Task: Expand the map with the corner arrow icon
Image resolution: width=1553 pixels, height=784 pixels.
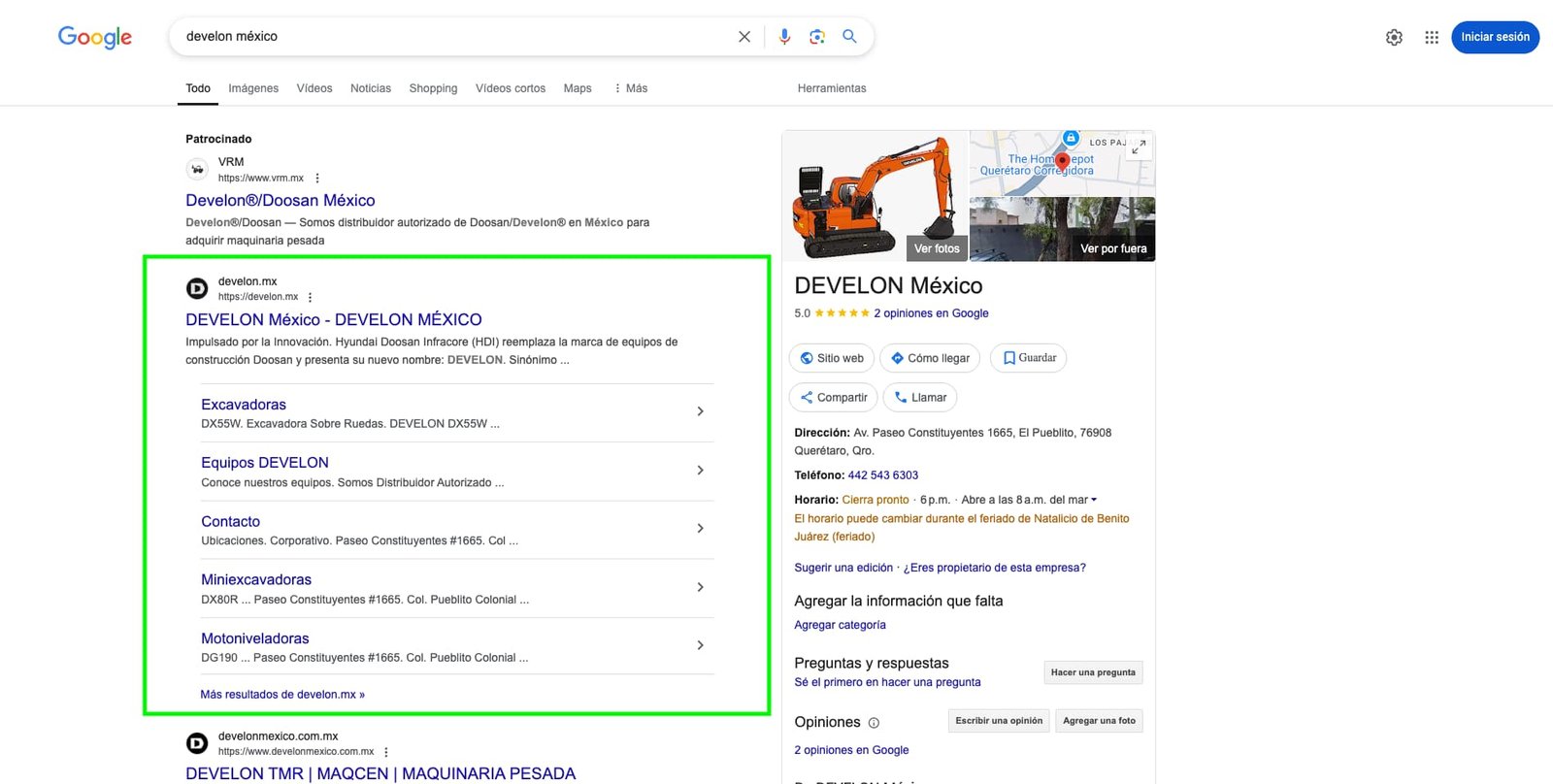Action: (1140, 147)
